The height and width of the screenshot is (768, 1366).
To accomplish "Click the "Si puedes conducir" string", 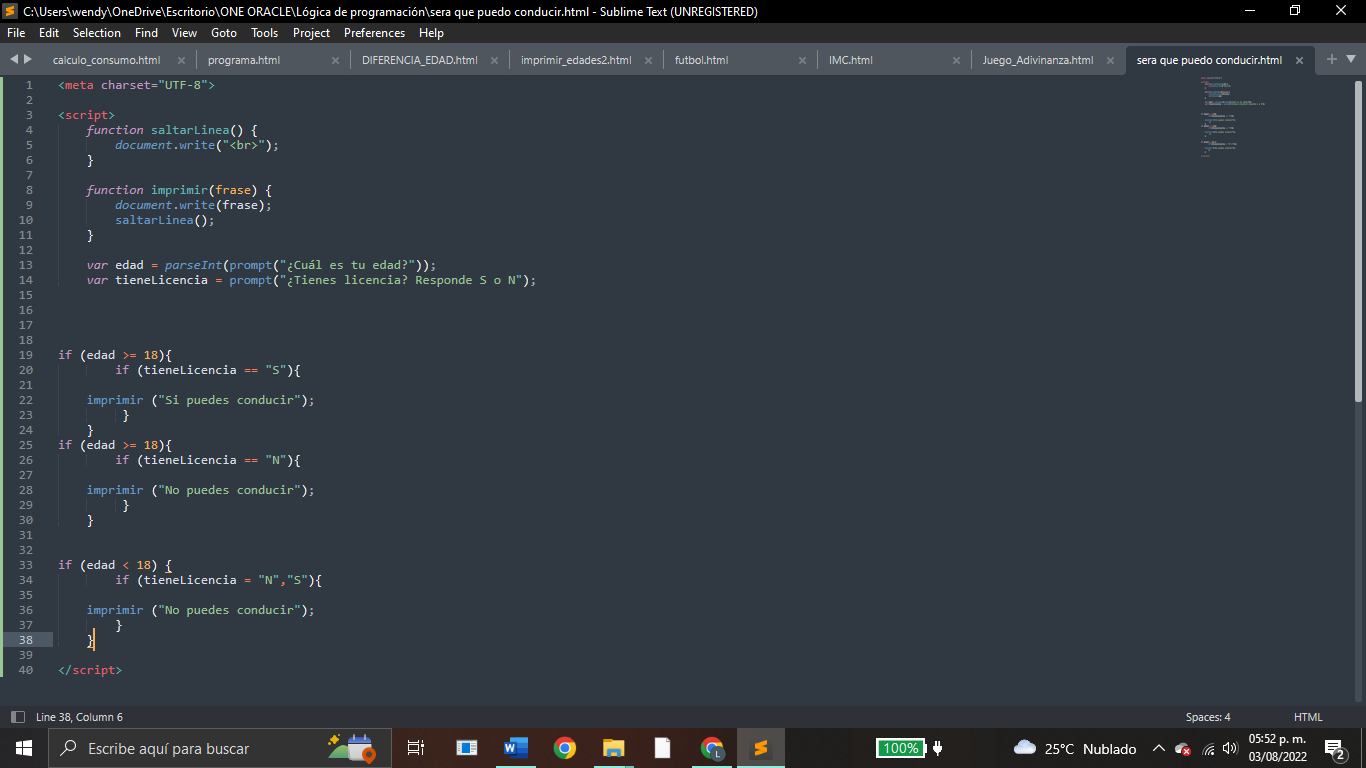I will pyautogui.click(x=229, y=400).
